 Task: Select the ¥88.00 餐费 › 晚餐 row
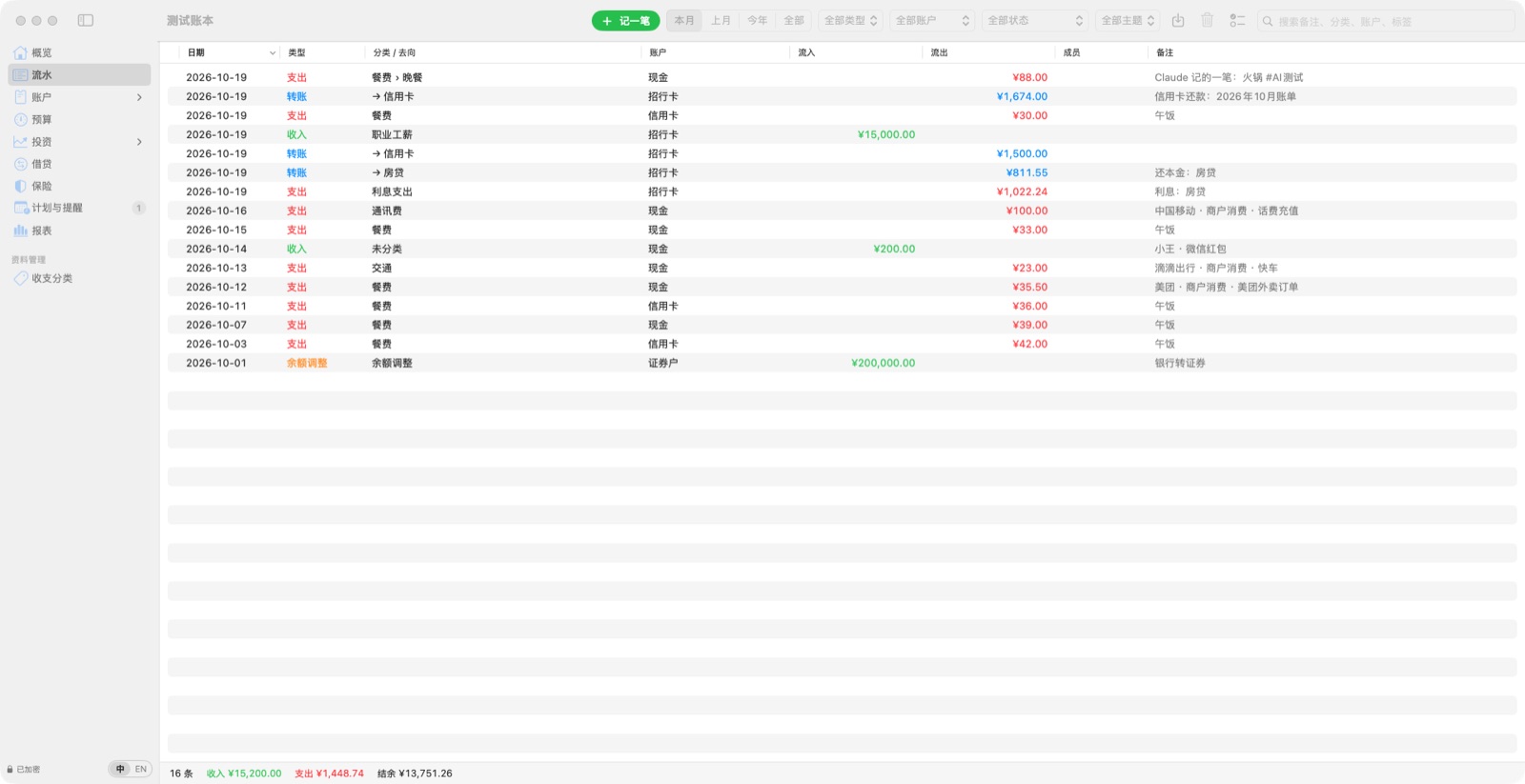(x=843, y=77)
